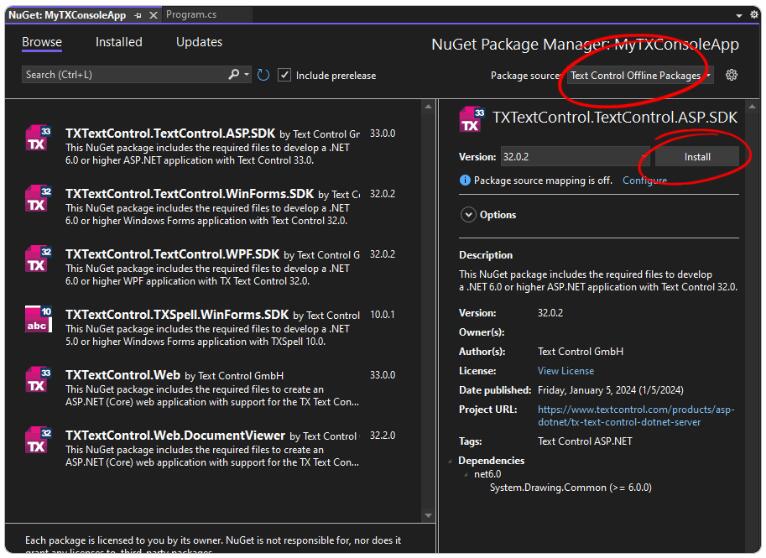
Task: Collapse the Dependencies tree node
Action: (x=450, y=461)
